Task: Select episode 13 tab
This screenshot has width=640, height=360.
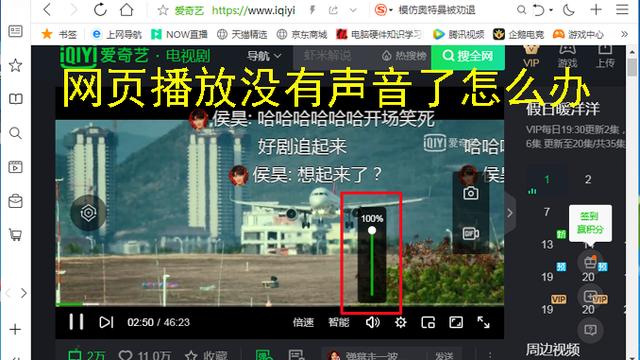Action: pyautogui.click(x=547, y=244)
